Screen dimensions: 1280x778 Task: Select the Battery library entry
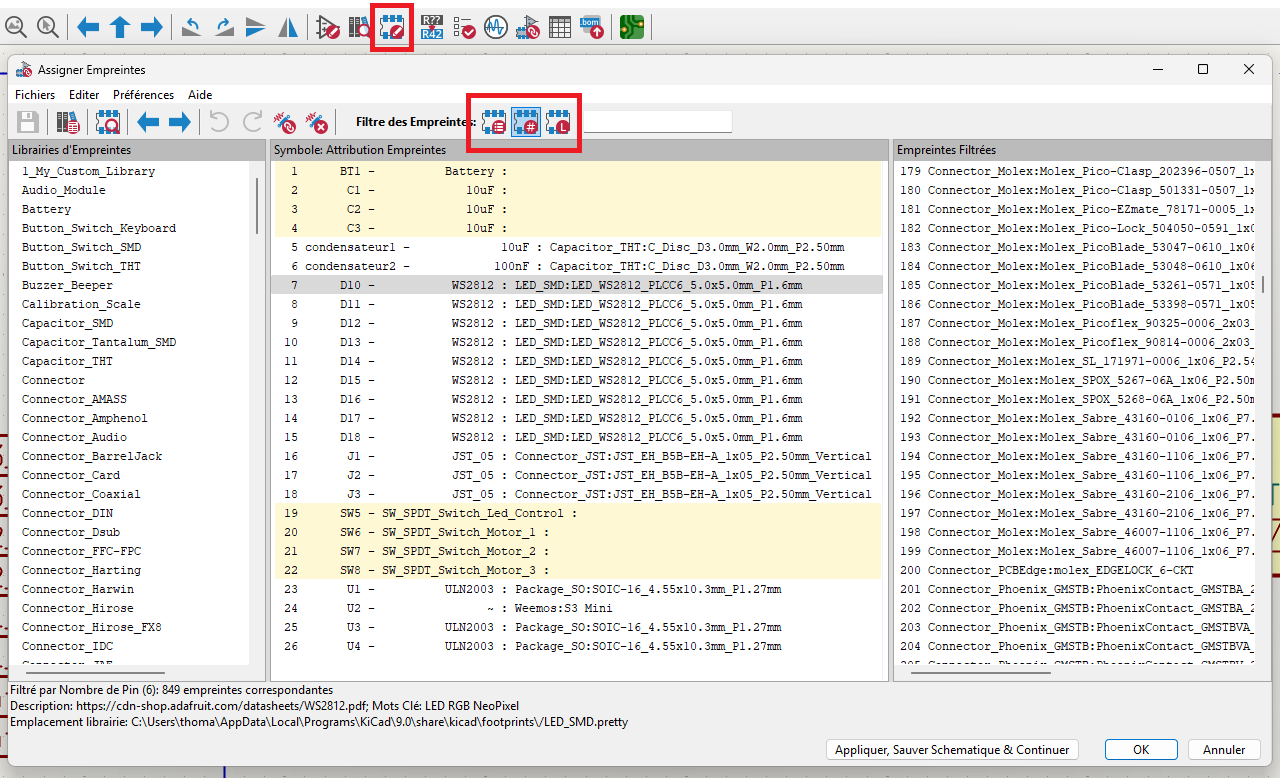[46, 209]
